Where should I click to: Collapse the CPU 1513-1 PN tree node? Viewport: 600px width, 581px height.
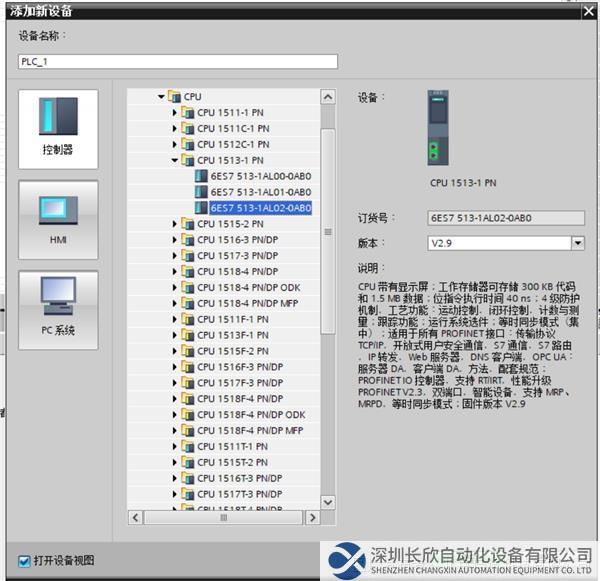[174, 160]
